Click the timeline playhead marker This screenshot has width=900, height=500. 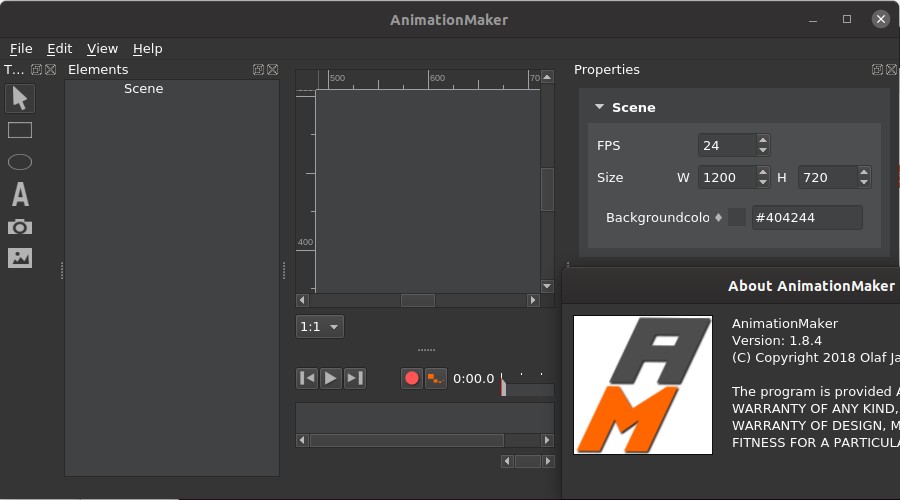point(503,385)
